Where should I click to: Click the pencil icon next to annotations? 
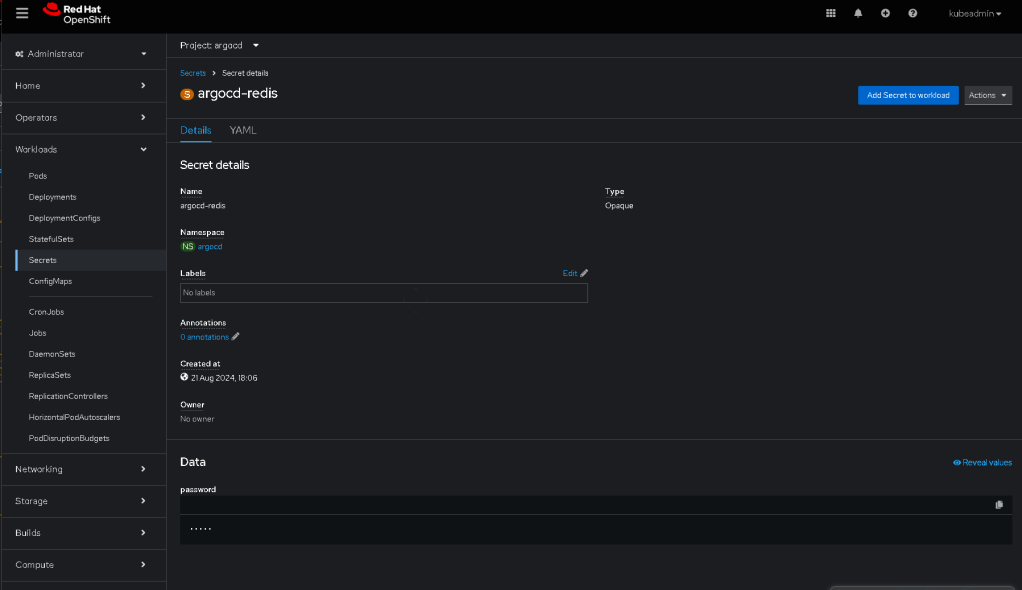pyautogui.click(x=235, y=336)
